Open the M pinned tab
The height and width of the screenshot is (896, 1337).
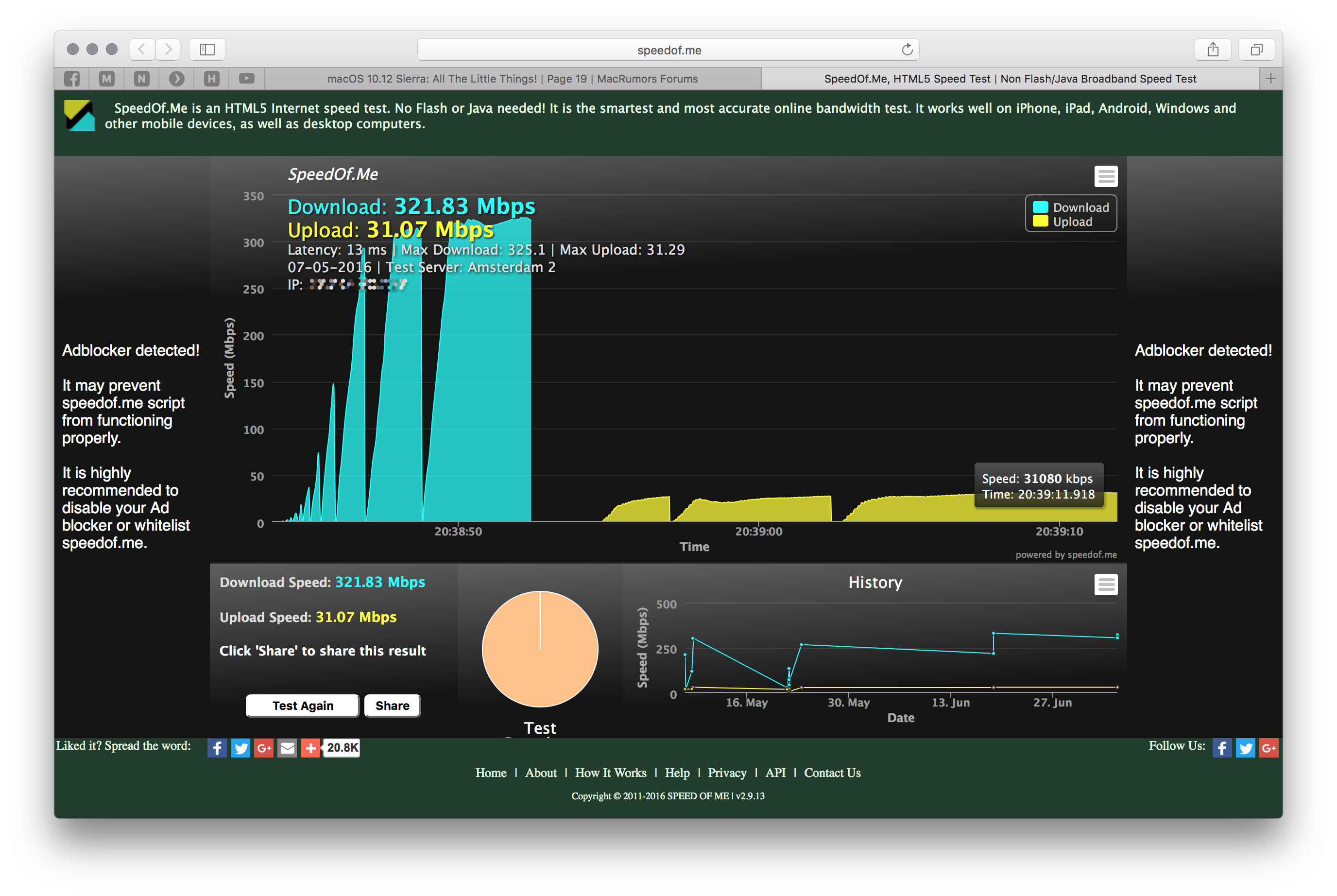coord(107,78)
